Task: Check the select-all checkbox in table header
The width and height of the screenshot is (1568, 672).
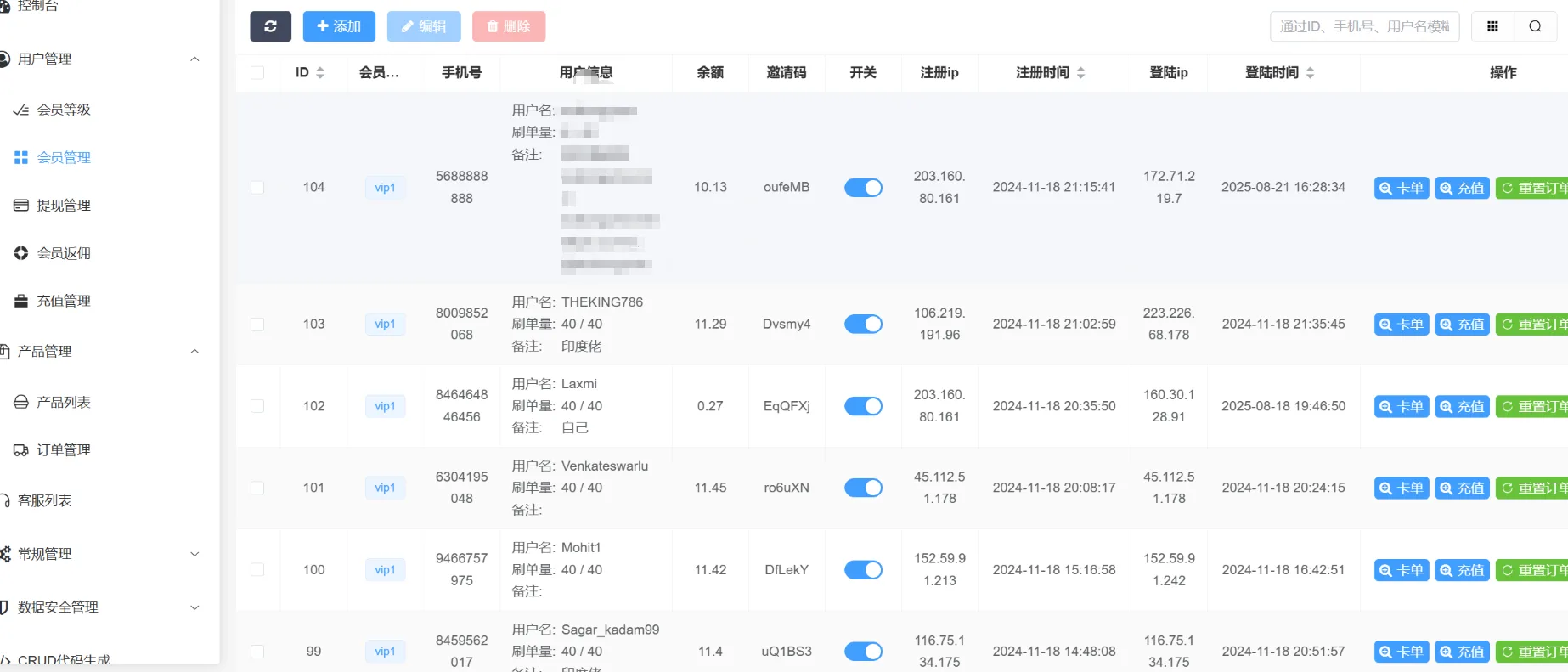Action: [x=257, y=73]
